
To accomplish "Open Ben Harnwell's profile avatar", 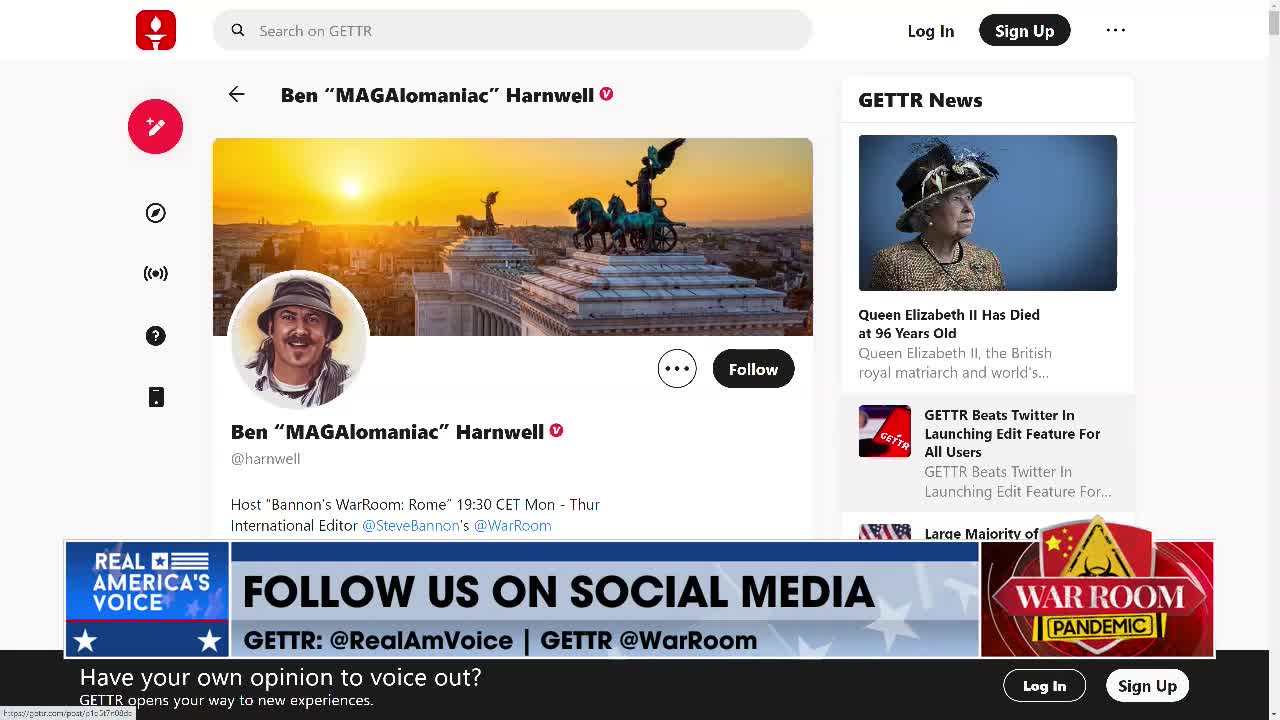I will [299, 340].
